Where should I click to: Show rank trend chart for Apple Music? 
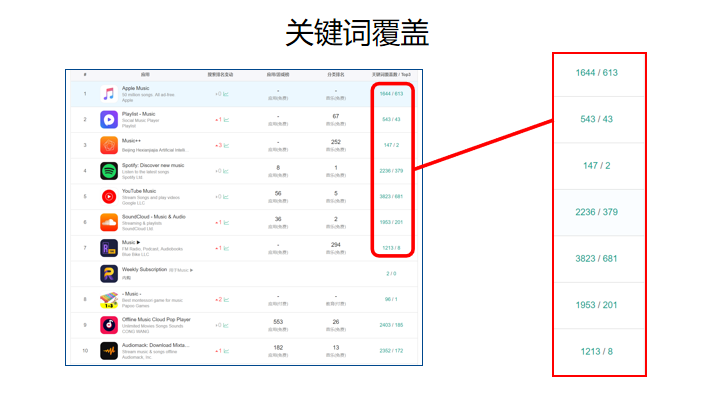pos(226,94)
